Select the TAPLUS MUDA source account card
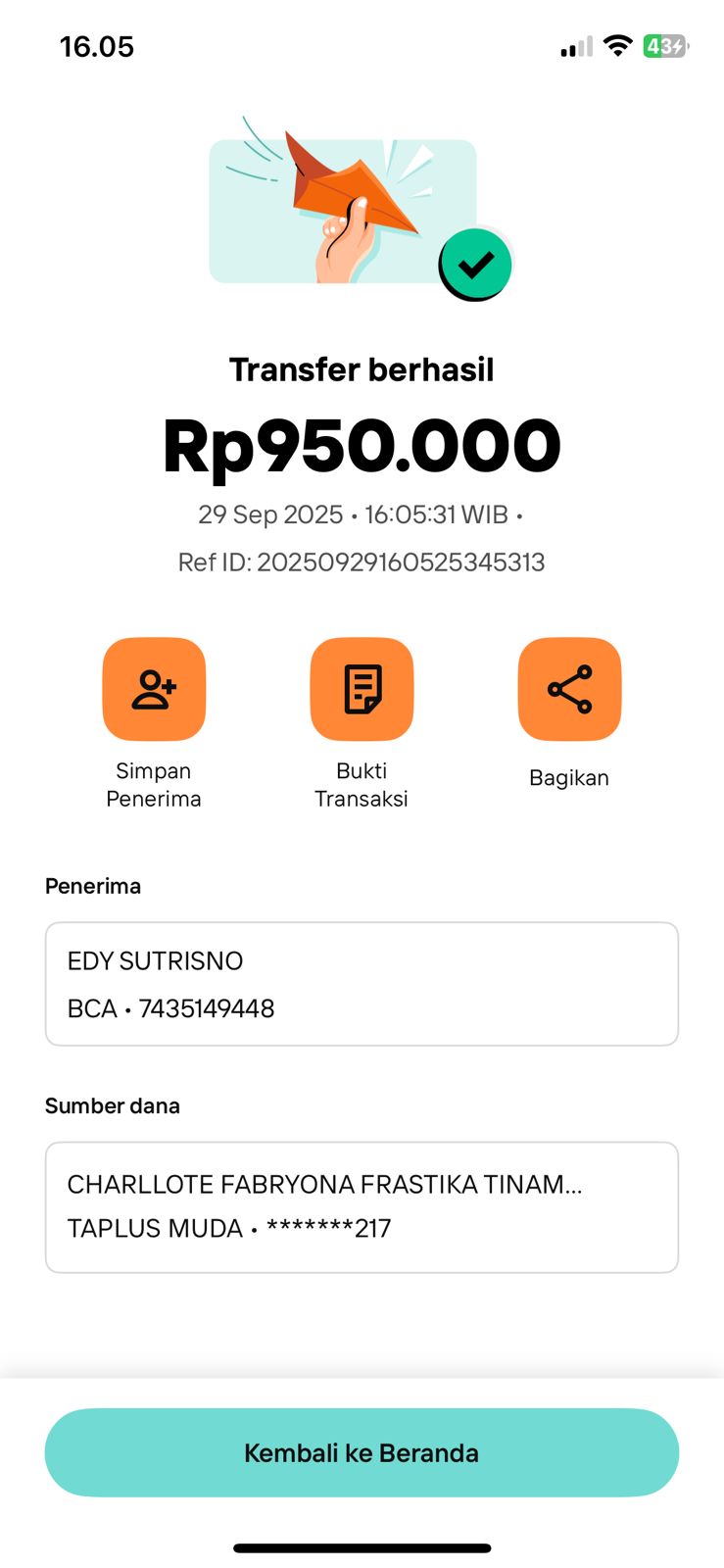724x1568 pixels. click(362, 1207)
